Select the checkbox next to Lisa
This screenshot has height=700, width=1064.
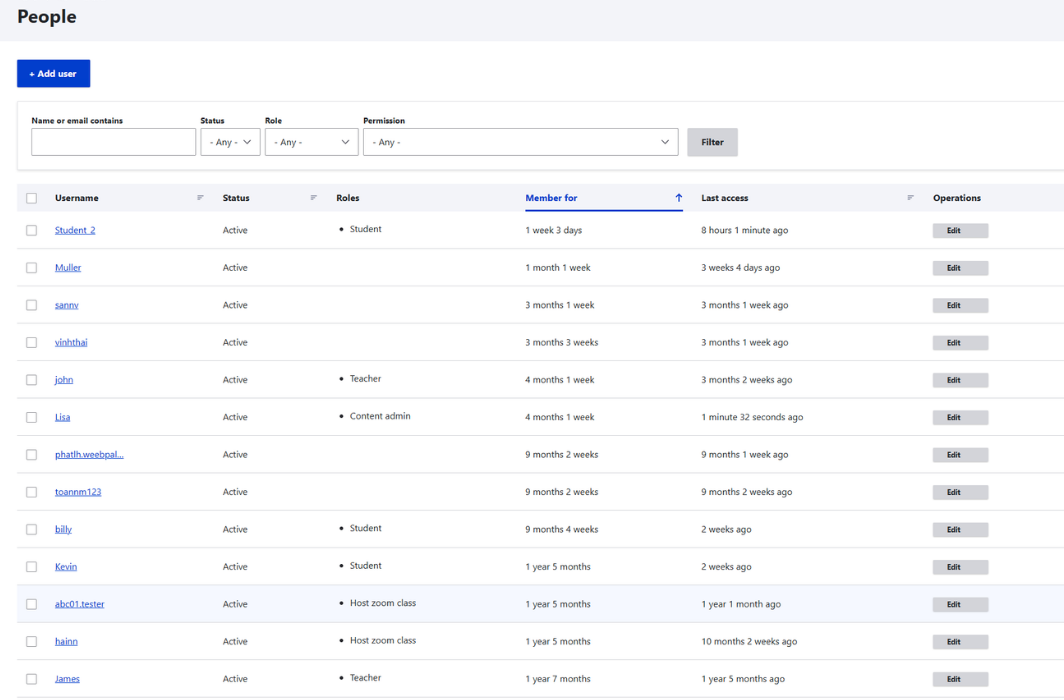tap(32, 417)
